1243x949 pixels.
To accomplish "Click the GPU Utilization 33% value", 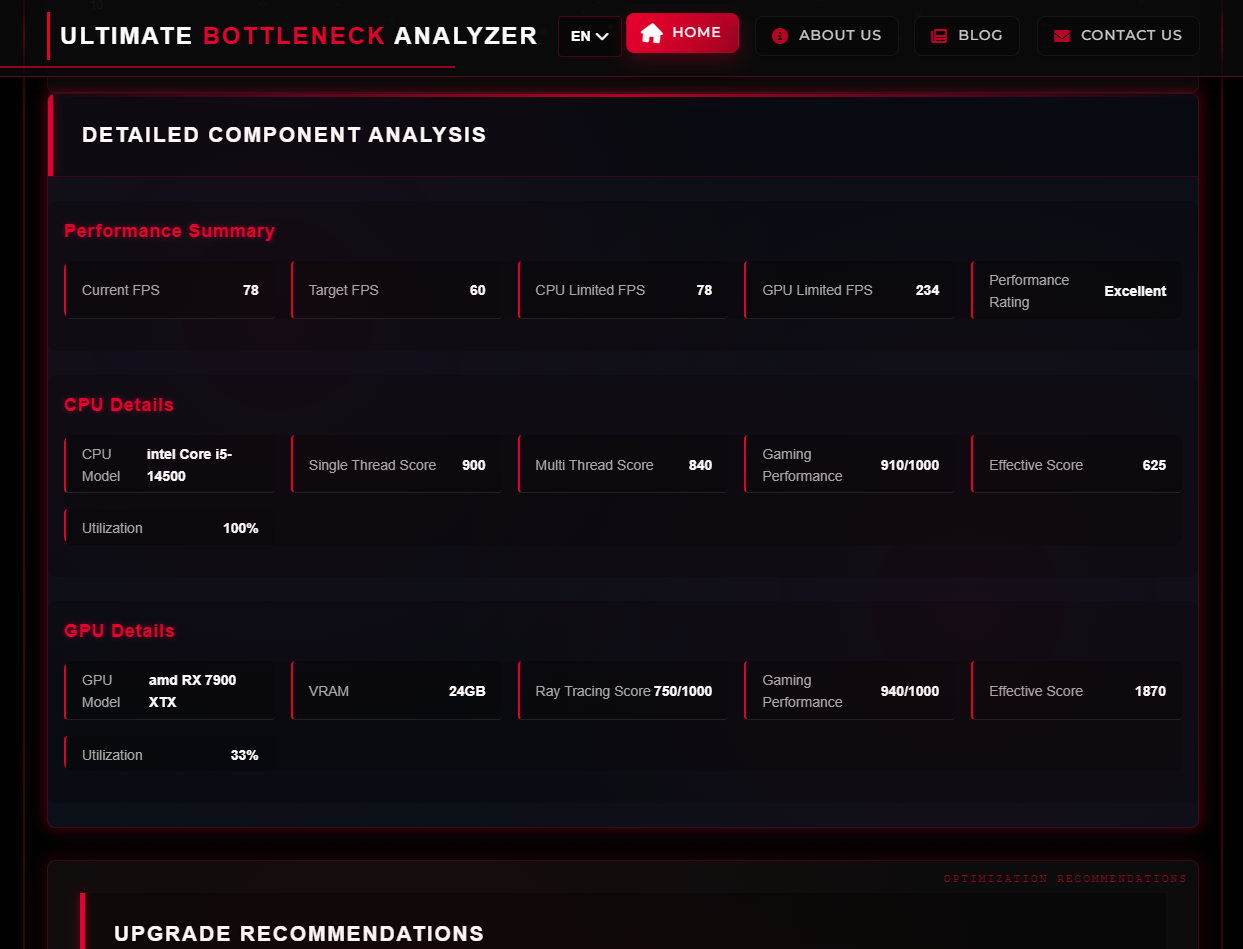I will coord(245,755).
